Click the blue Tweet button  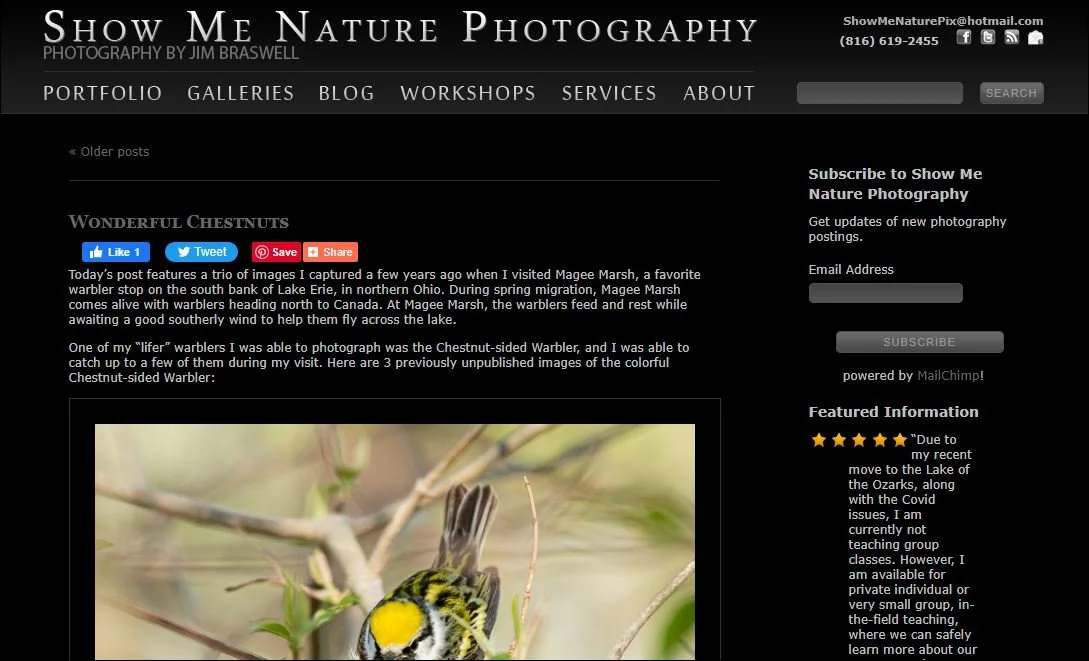click(200, 251)
